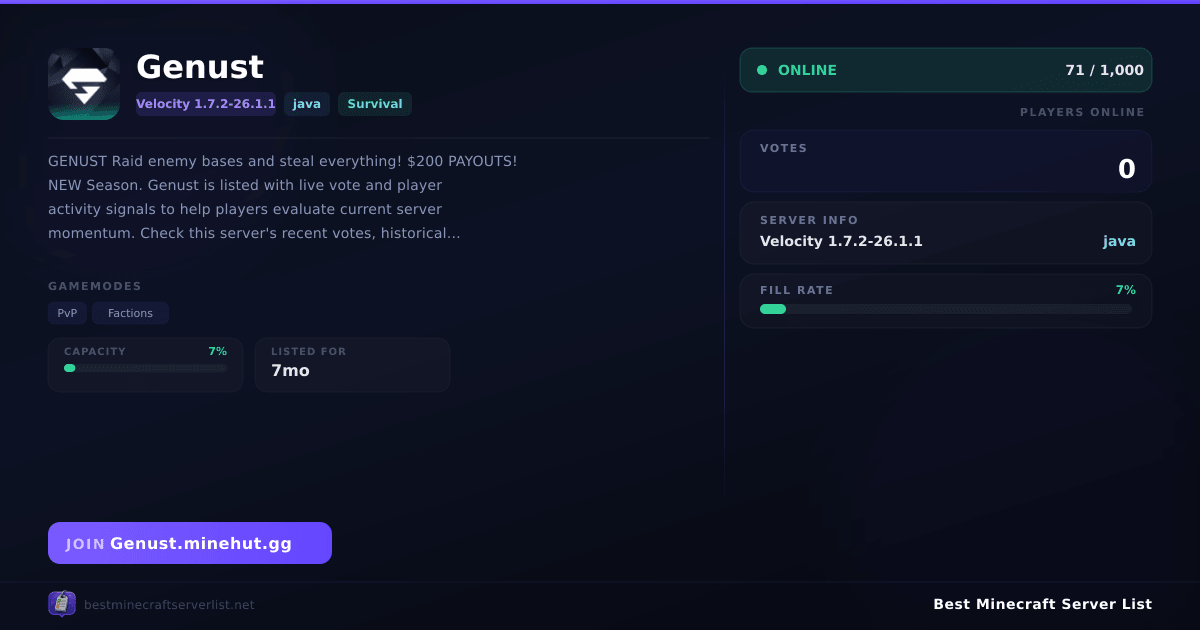Click the 71 / 1,000 player count
1200x630 pixels.
[x=1105, y=70]
